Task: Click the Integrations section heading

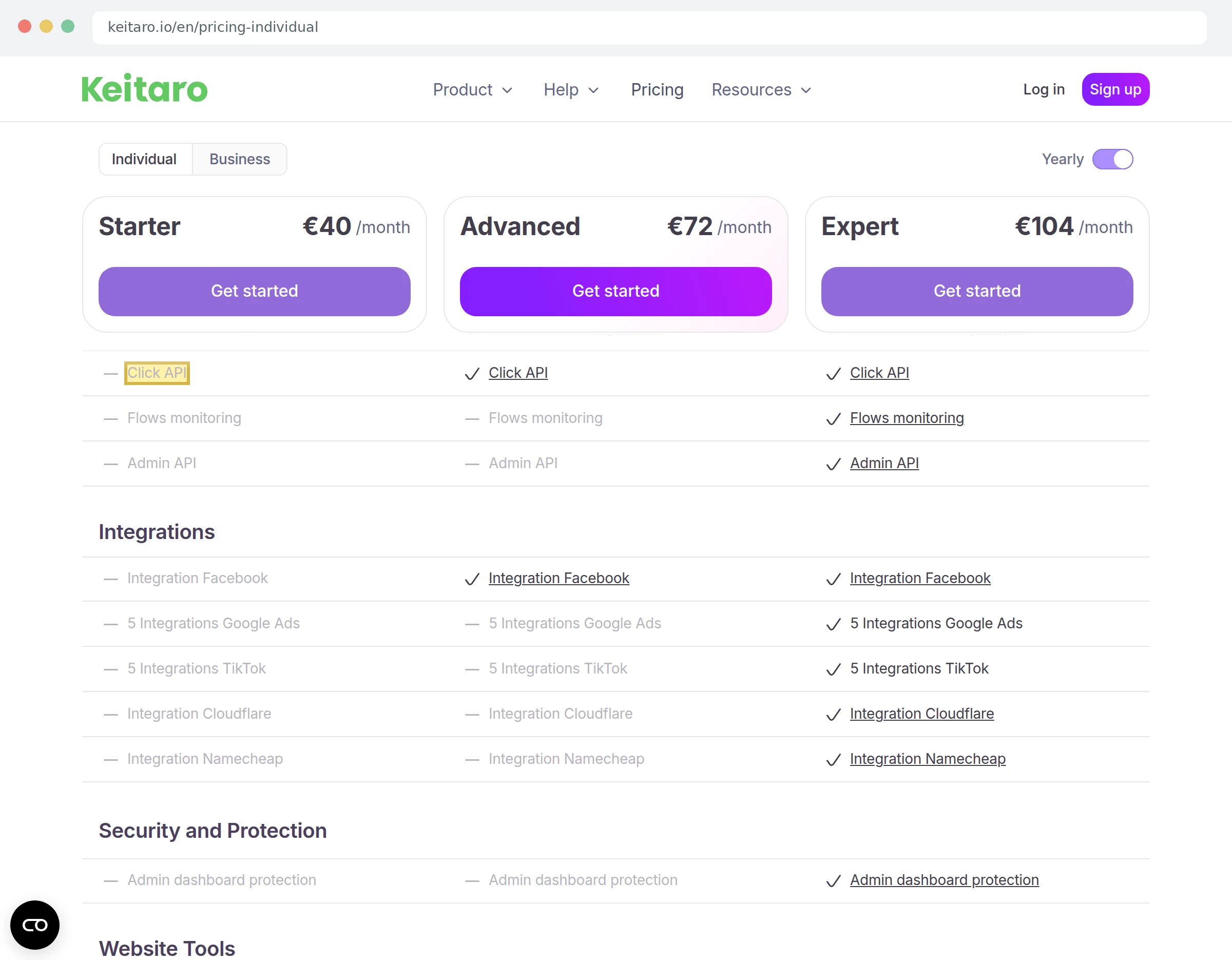Action: pyautogui.click(x=157, y=532)
